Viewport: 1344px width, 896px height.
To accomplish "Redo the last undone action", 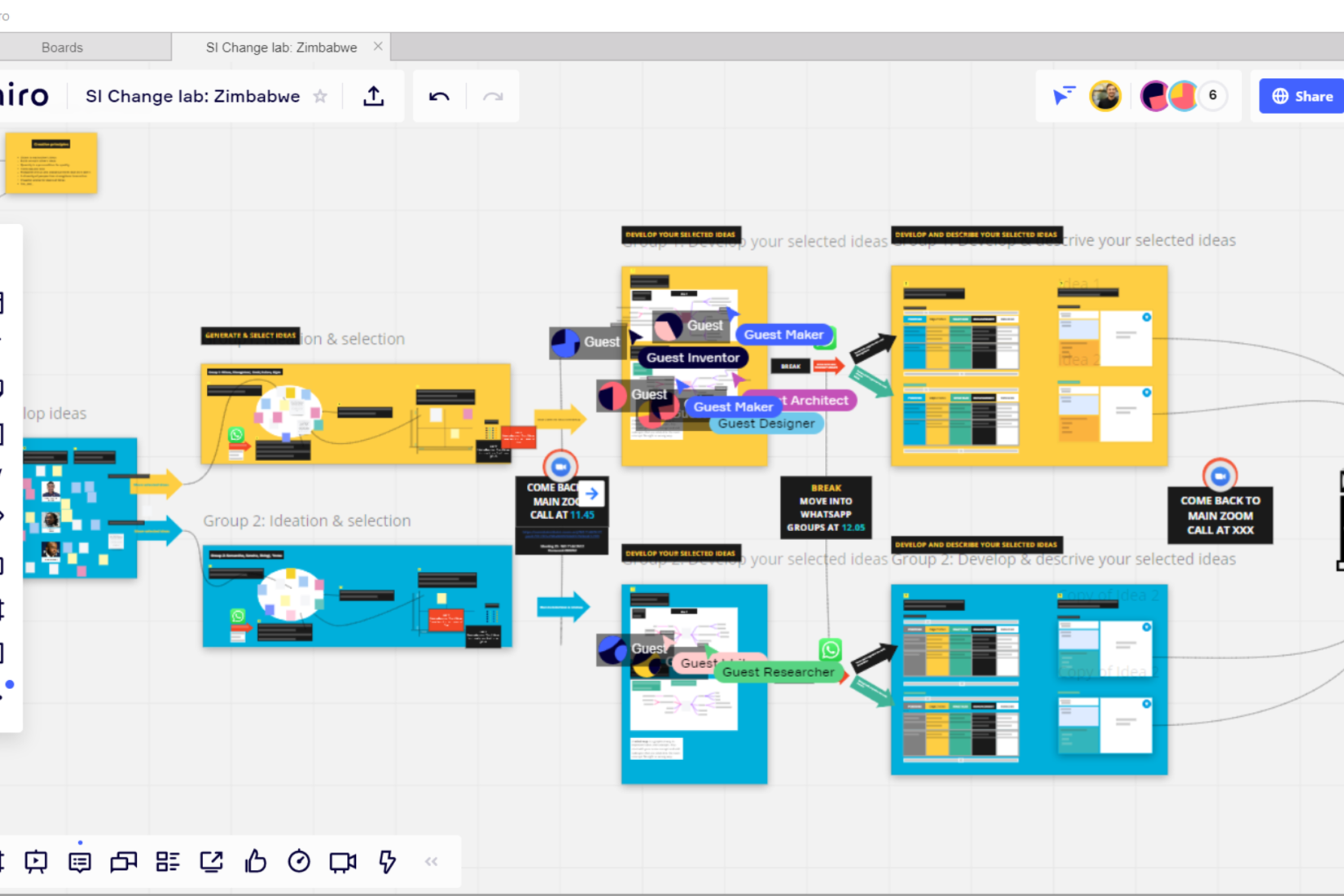I will coord(493,96).
